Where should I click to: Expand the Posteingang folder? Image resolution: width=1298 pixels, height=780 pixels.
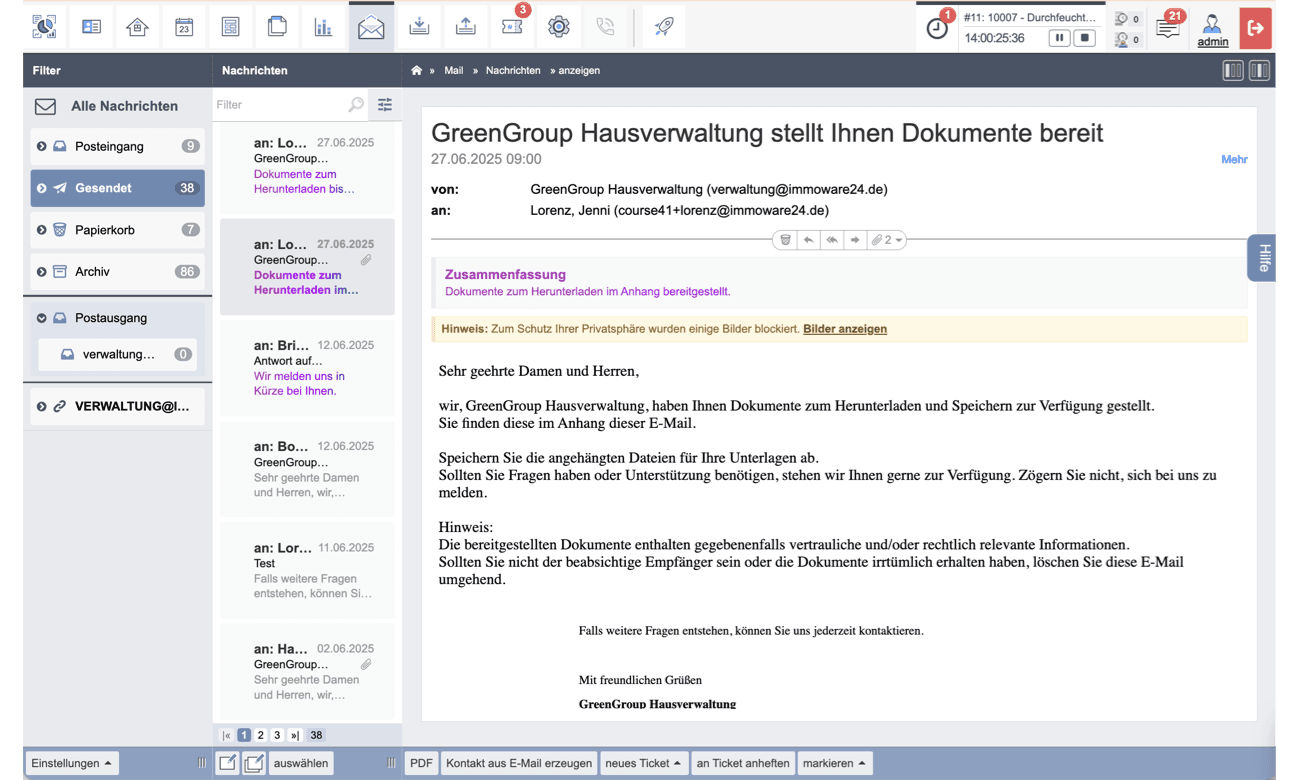coord(42,146)
